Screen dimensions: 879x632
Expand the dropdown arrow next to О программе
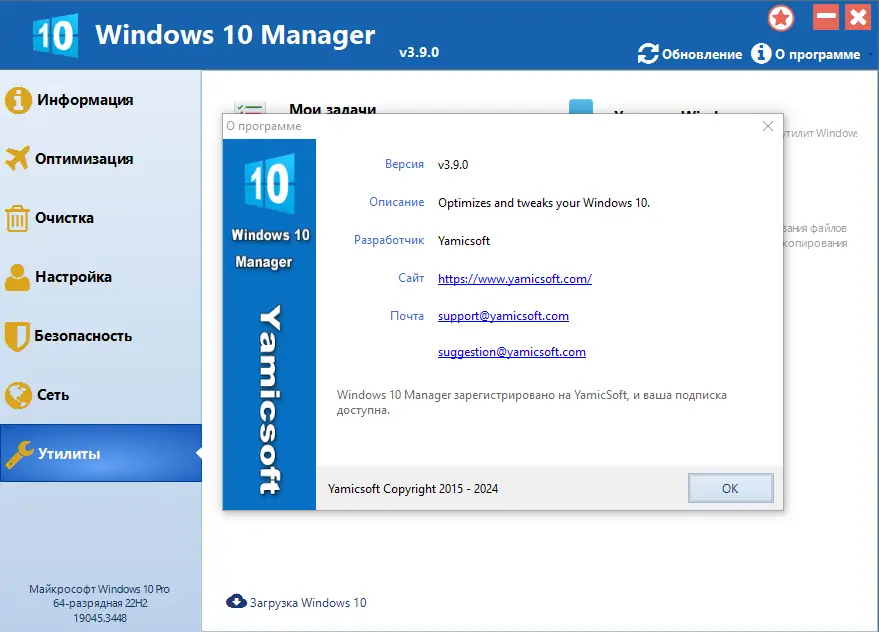pos(870,54)
